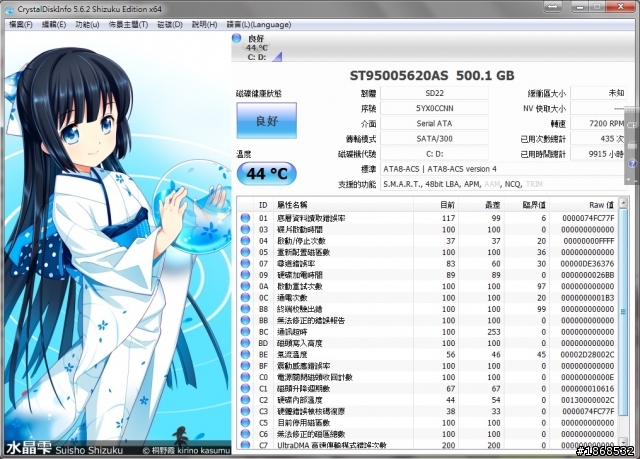Click the serial number field 5YX0CCNN

coord(434,108)
